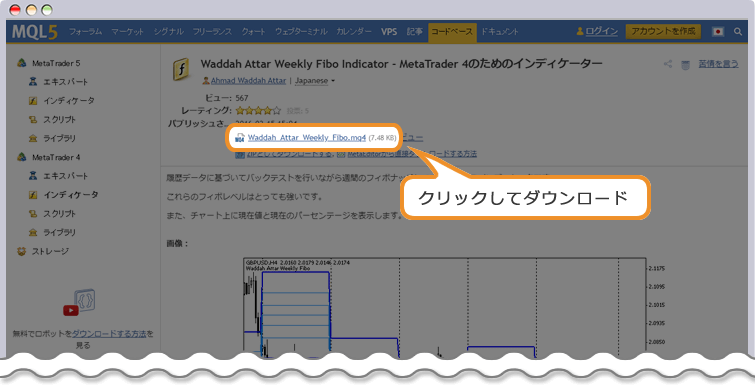Click the MetaTrader 5 sidebar icon
The image size is (755, 385).
pos(22,63)
